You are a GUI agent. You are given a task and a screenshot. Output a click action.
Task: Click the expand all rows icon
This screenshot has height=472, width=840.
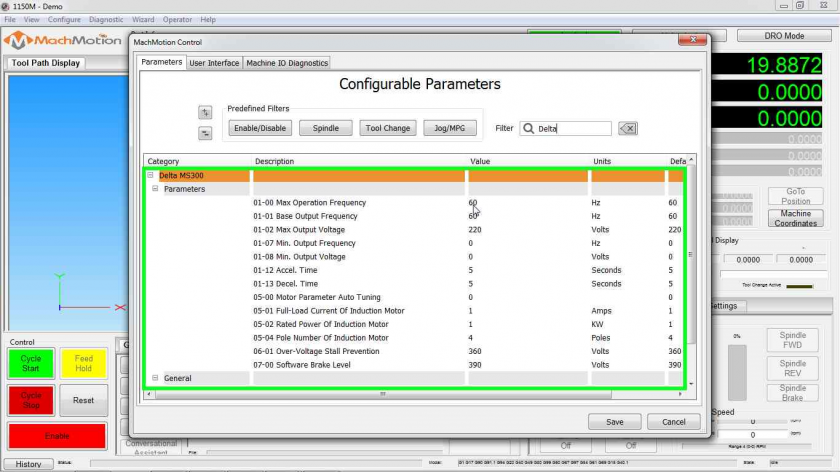[205, 113]
